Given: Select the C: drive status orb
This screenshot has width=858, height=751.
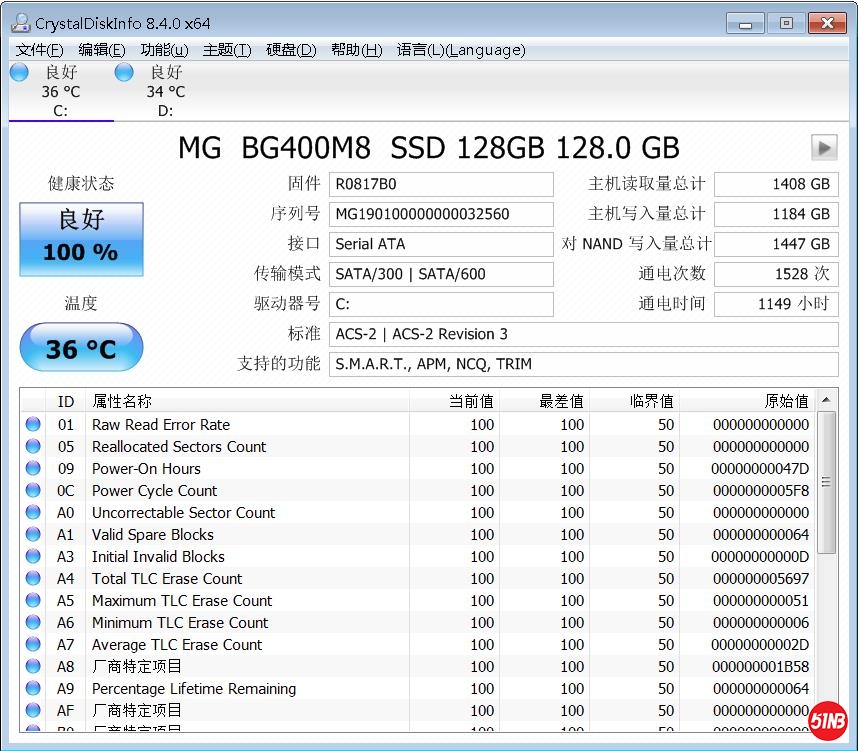Looking at the screenshot, I should pyautogui.click(x=19, y=73).
